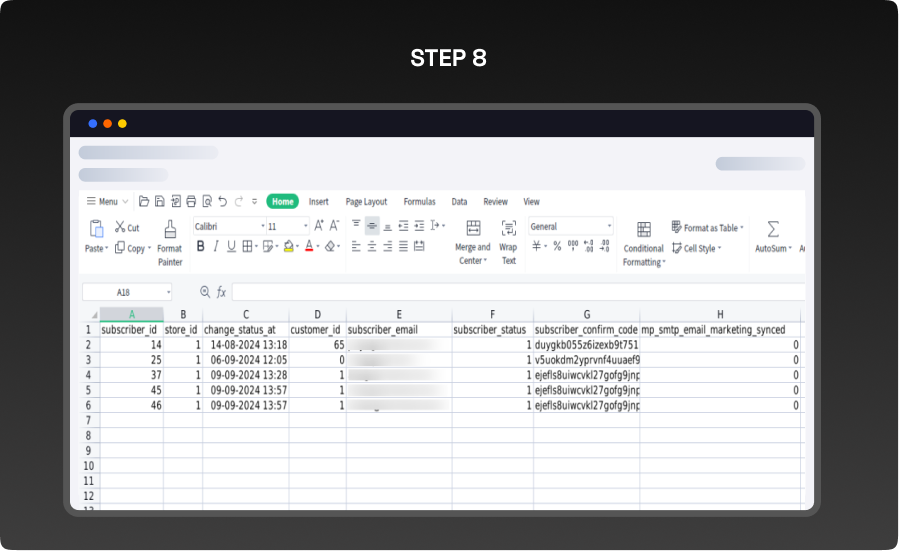Click the Merge and Center icon
The image size is (899, 551).
(x=473, y=229)
